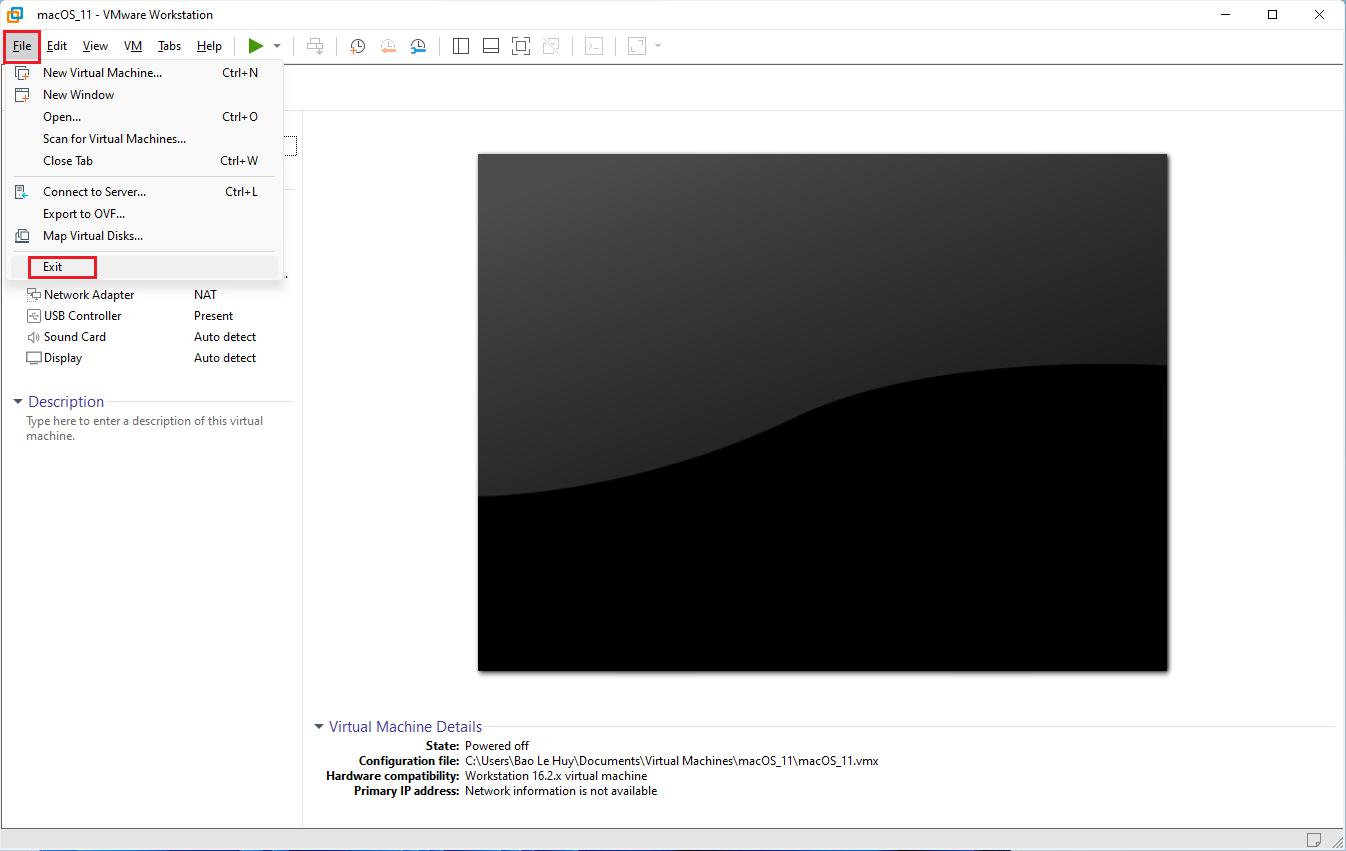Click the Present value of USB Controller

[214, 316]
